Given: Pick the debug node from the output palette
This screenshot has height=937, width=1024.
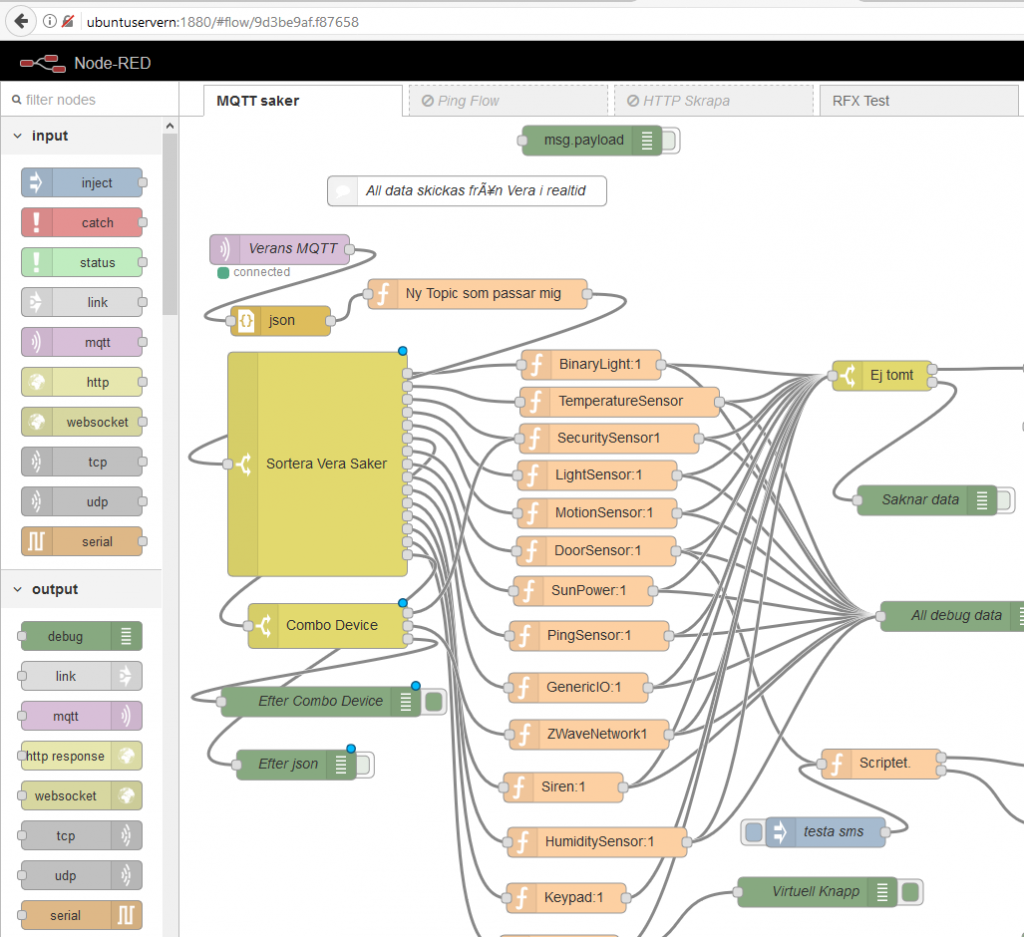Looking at the screenshot, I should coord(82,636).
